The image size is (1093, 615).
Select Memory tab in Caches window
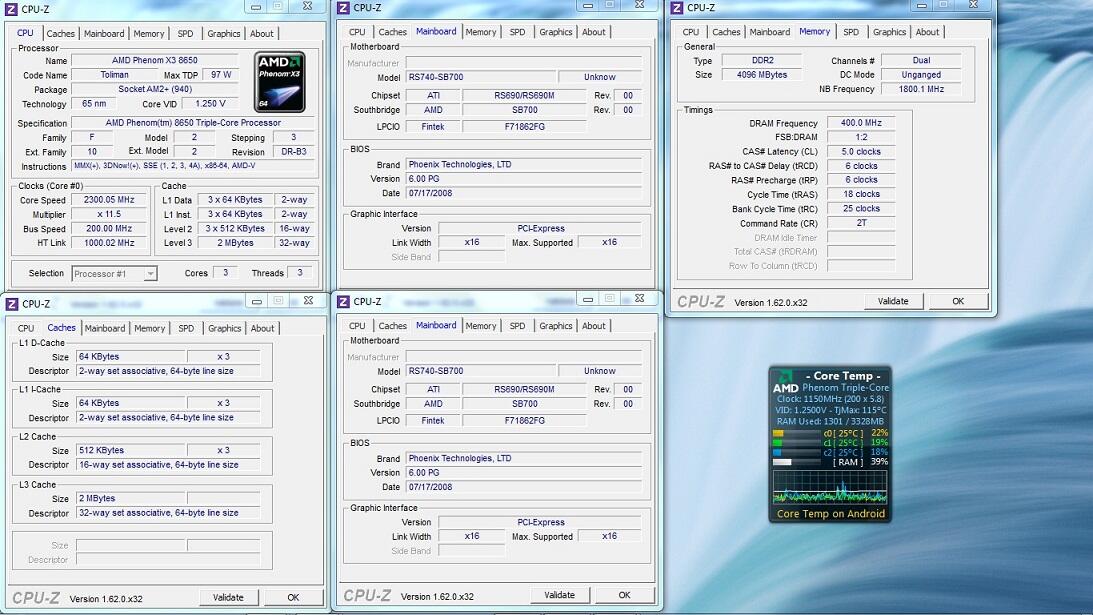150,328
